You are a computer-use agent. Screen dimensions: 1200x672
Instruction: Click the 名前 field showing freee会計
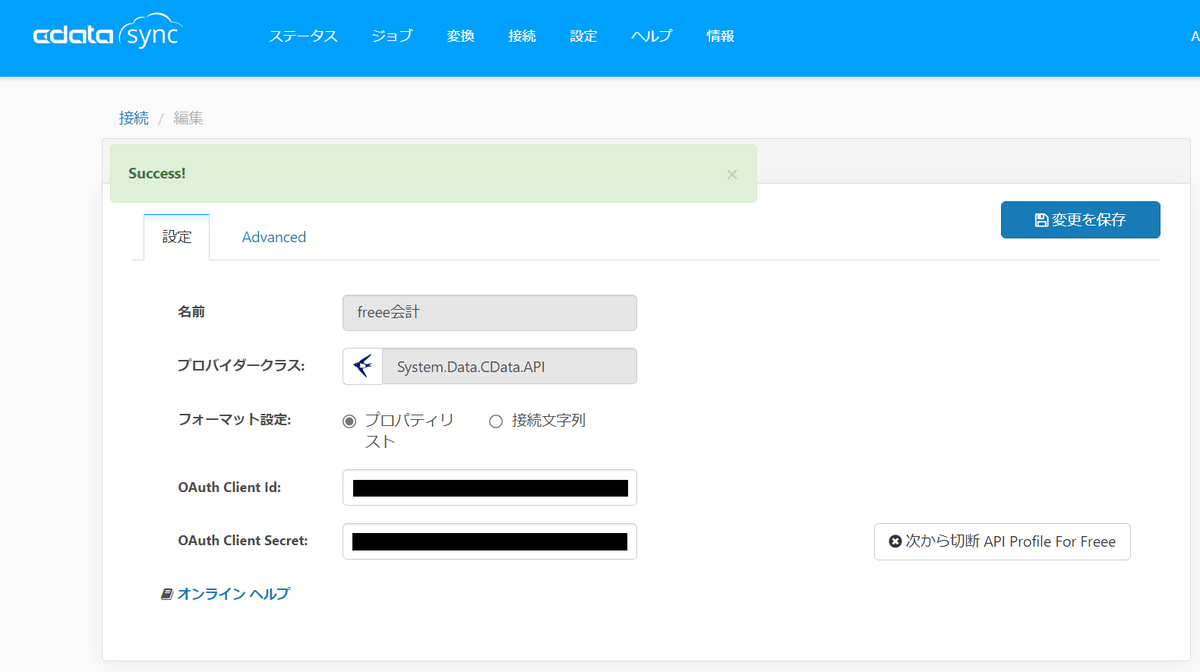tap(489, 312)
